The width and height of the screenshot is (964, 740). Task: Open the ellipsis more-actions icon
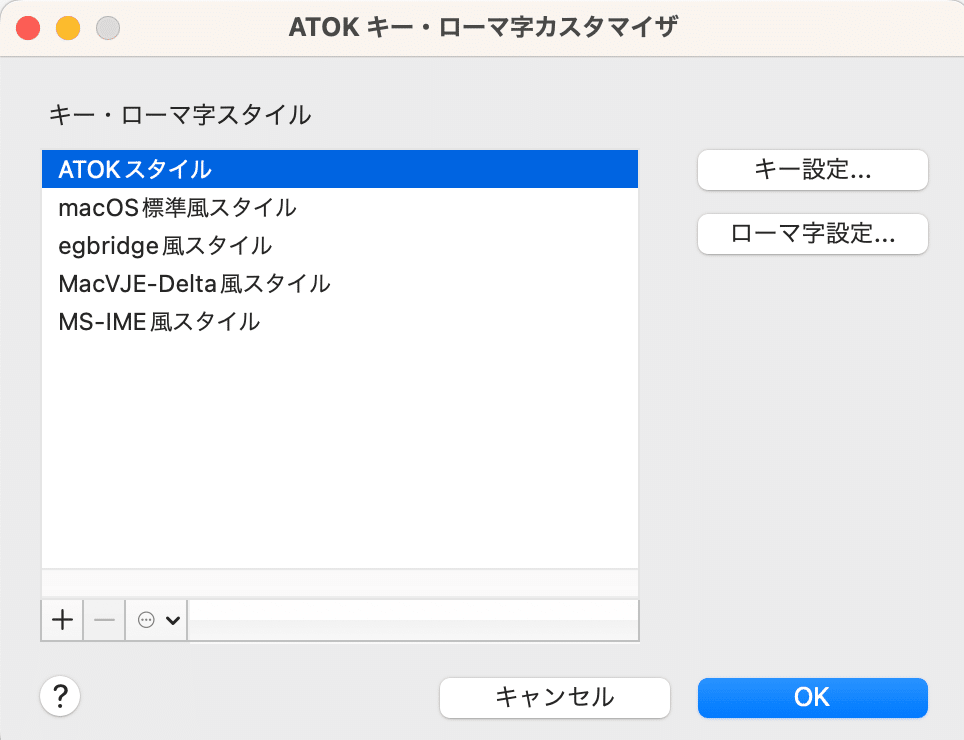point(147,620)
